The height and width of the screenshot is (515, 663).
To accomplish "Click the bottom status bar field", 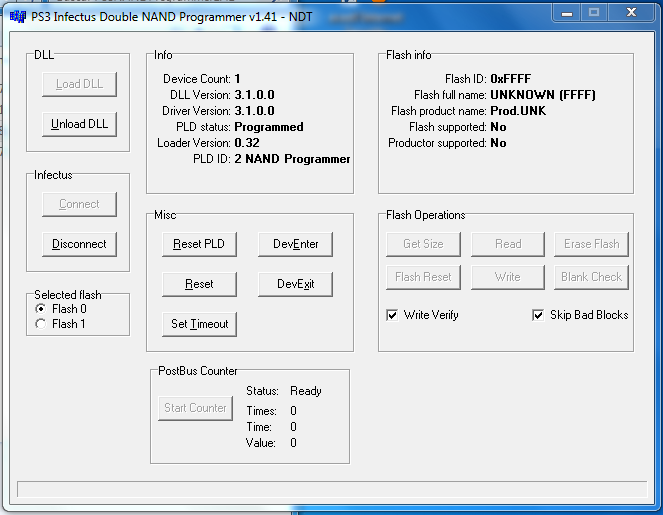I will (x=332, y=489).
